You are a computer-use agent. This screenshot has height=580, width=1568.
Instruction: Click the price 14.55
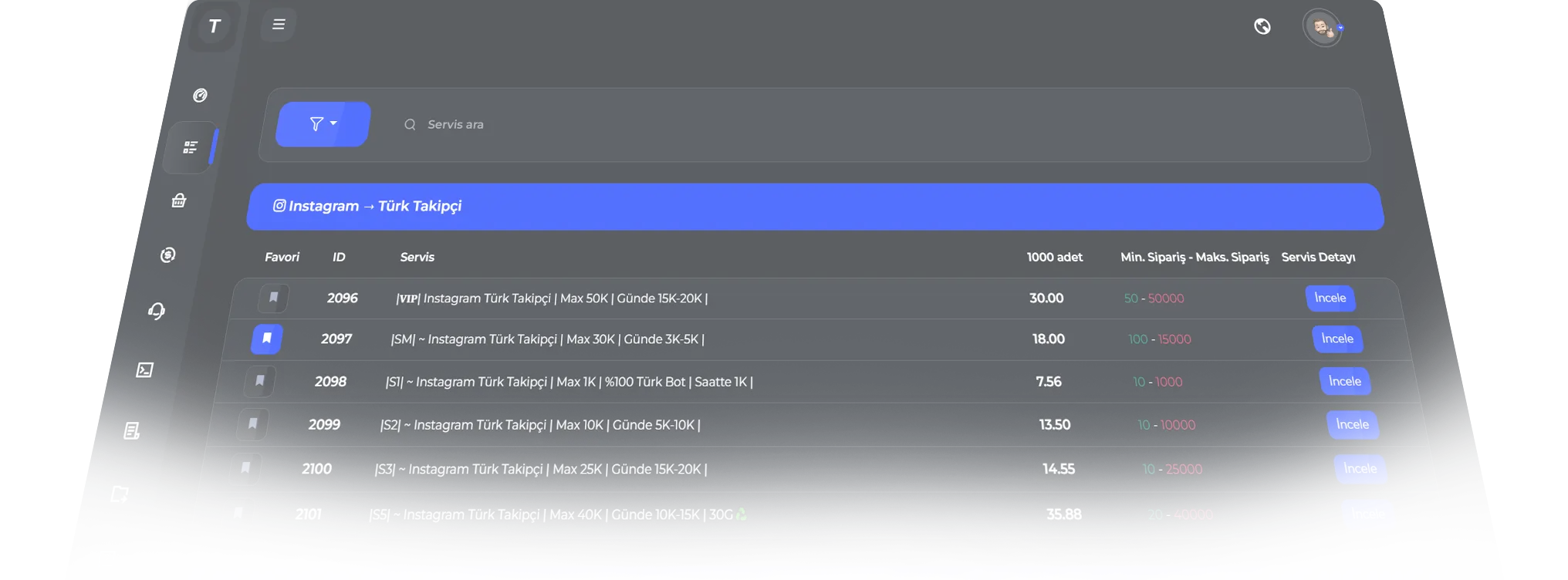pos(1059,469)
